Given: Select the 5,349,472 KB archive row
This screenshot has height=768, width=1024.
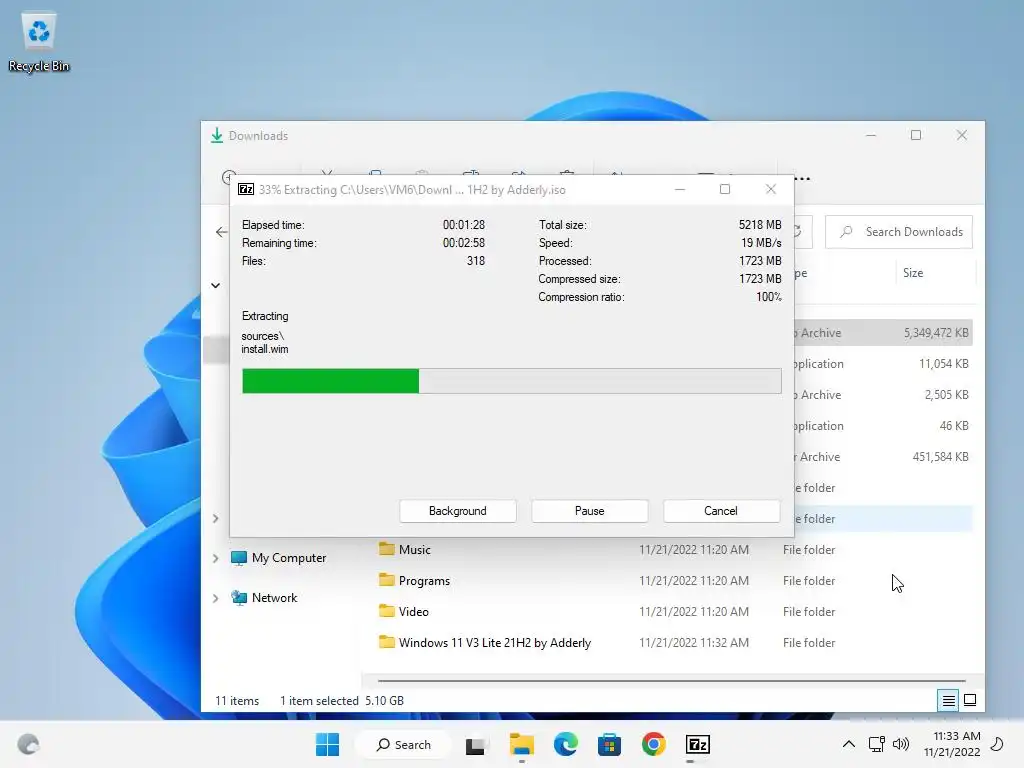Looking at the screenshot, I should point(883,333).
